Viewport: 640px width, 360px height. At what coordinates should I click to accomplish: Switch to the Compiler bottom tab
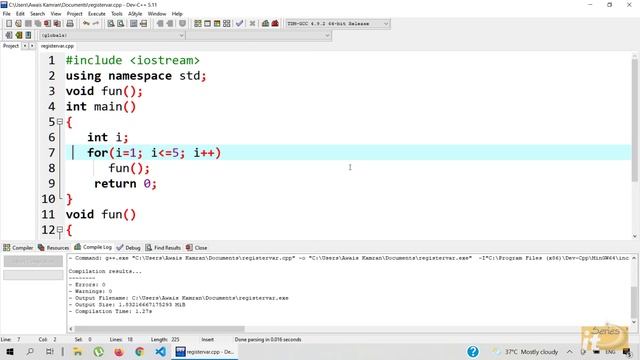tap(18, 248)
